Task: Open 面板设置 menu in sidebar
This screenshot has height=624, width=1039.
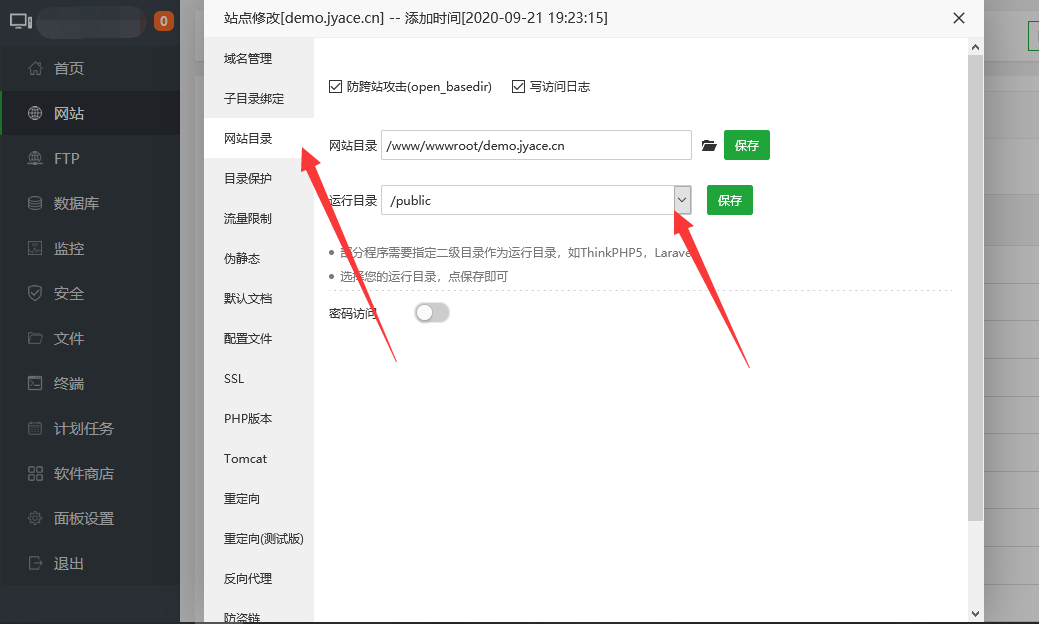Action: click(90, 519)
